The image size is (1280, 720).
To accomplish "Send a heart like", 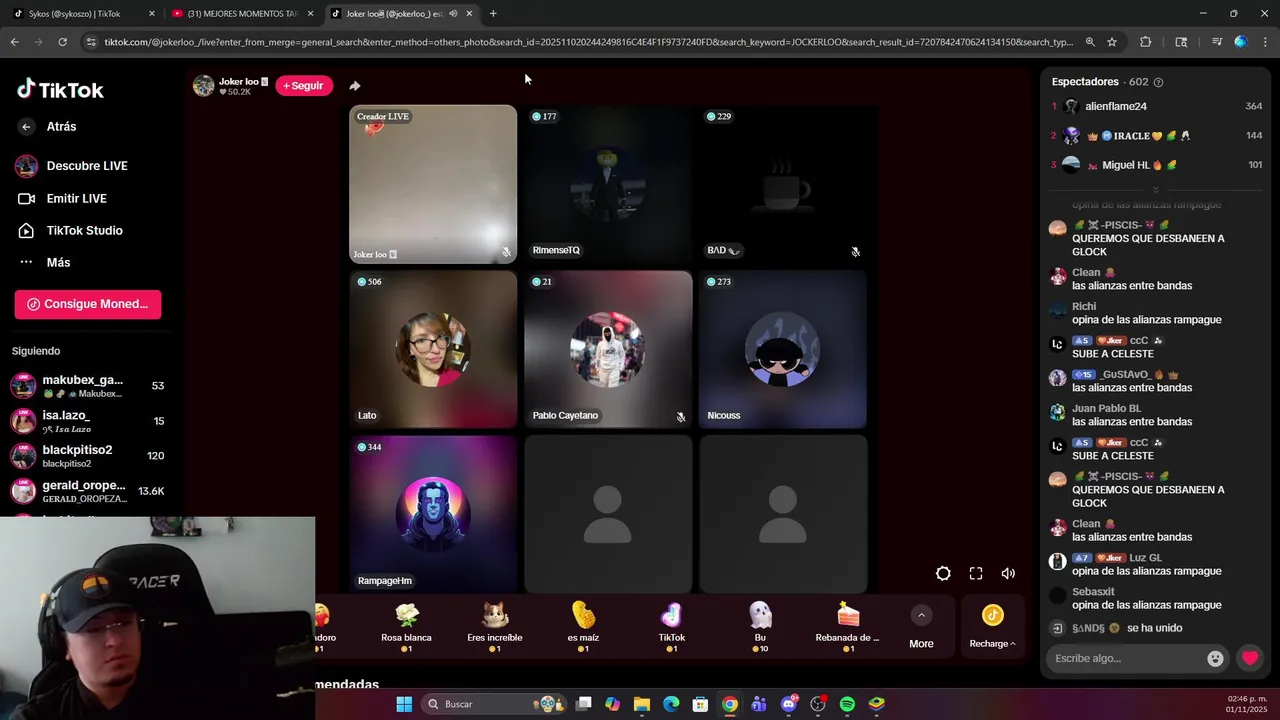I will coord(1250,658).
